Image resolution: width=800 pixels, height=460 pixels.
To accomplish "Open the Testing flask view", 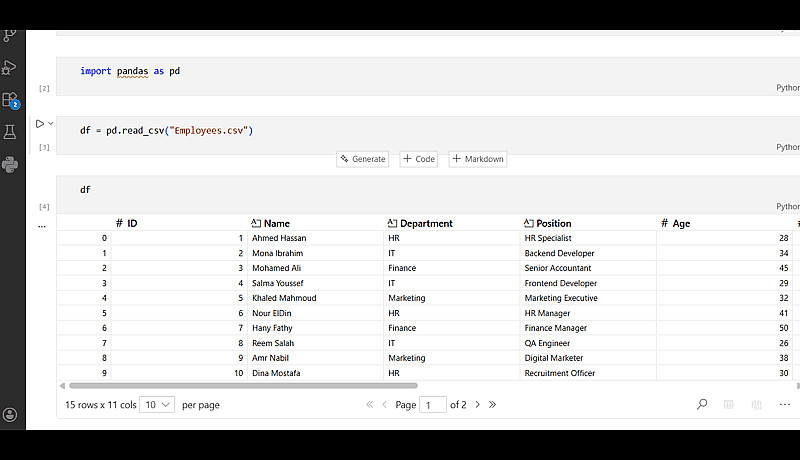I will point(10,132).
